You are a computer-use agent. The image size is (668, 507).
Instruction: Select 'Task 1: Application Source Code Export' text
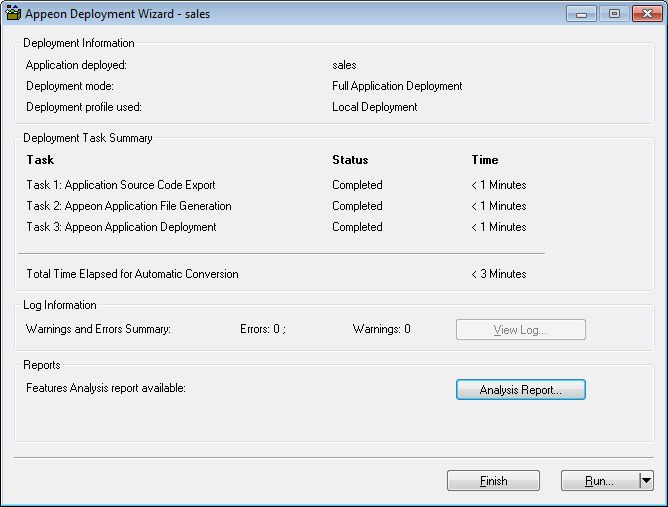click(121, 185)
